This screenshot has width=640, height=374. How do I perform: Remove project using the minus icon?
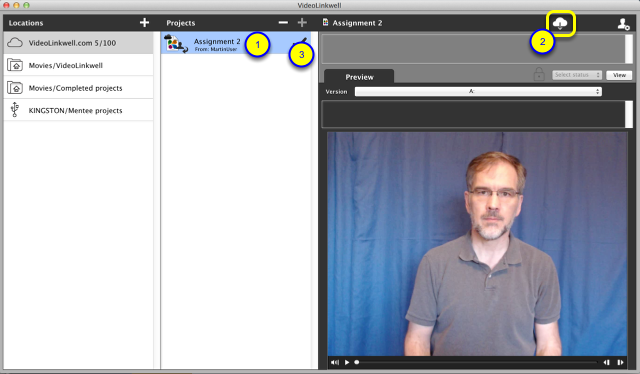pyautogui.click(x=283, y=23)
